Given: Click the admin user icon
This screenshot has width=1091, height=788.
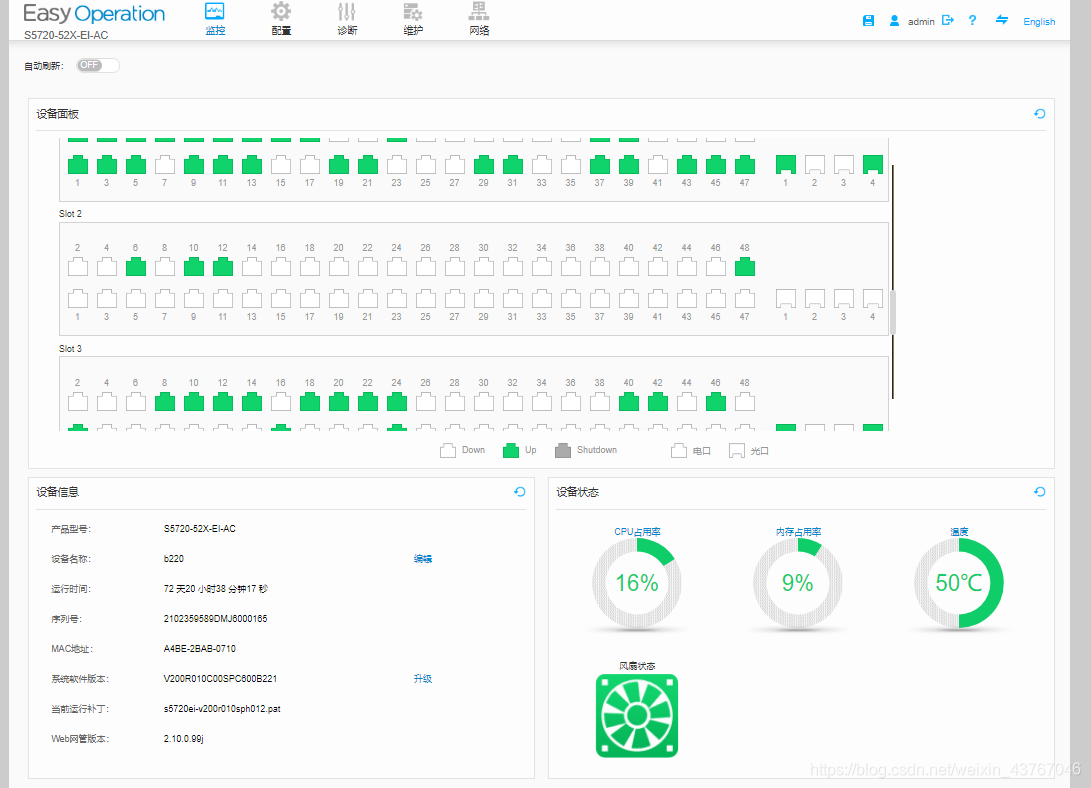Looking at the screenshot, I should pos(894,21).
